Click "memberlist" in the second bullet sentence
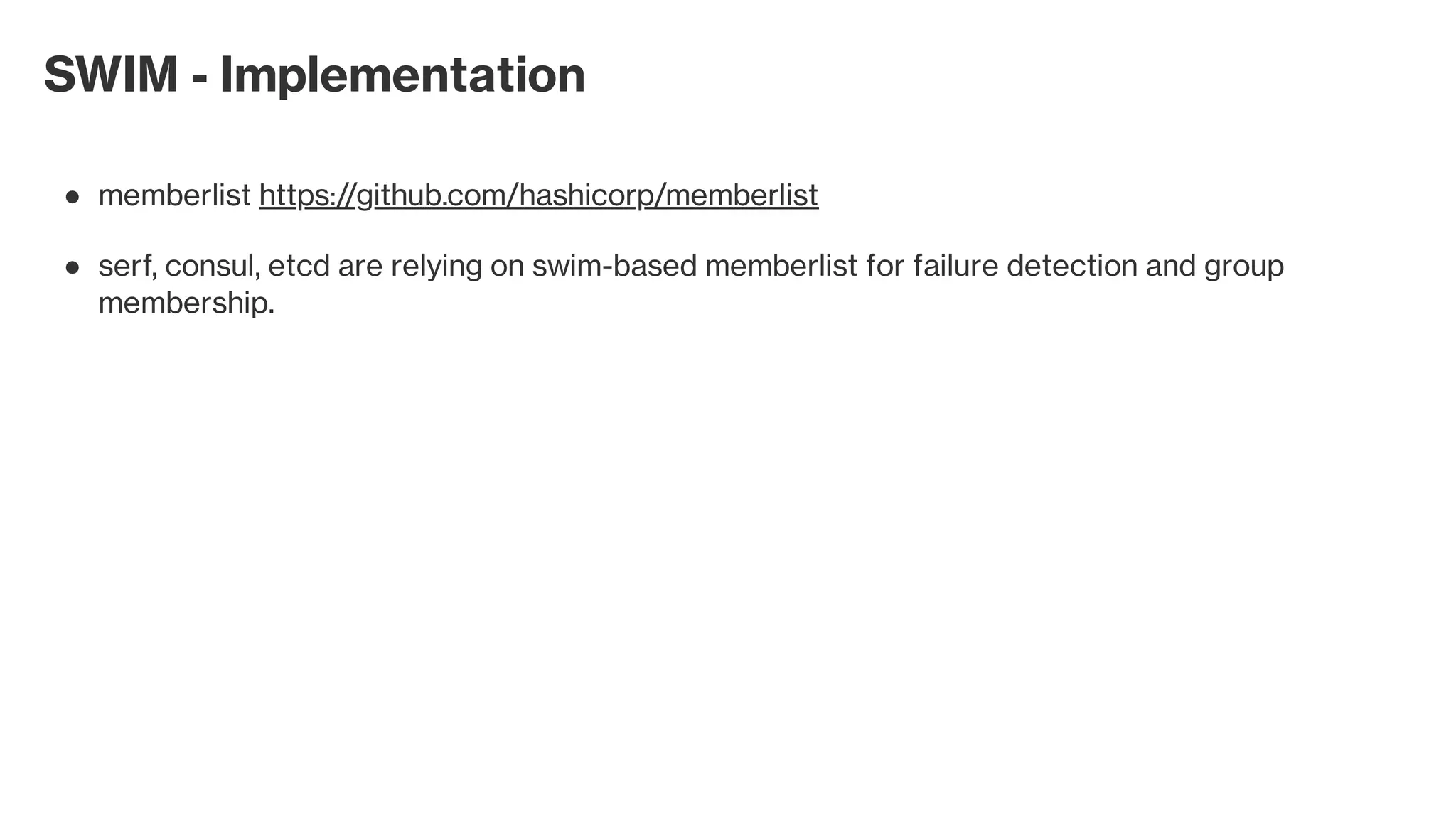The height and width of the screenshot is (838, 1456). [781, 267]
